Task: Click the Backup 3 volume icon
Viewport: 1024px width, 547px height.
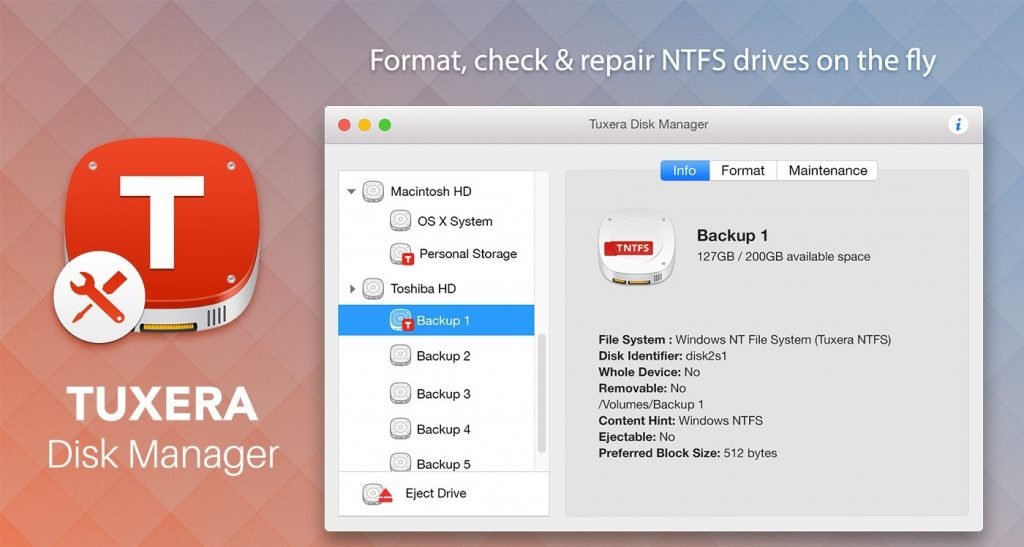Action: click(400, 394)
